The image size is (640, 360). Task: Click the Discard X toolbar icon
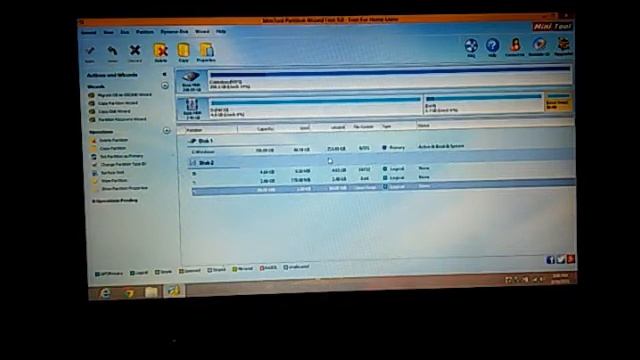point(135,51)
